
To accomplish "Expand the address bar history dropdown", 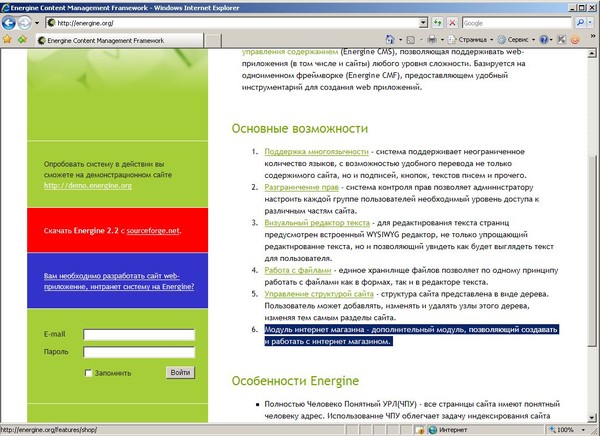I will (x=423, y=23).
